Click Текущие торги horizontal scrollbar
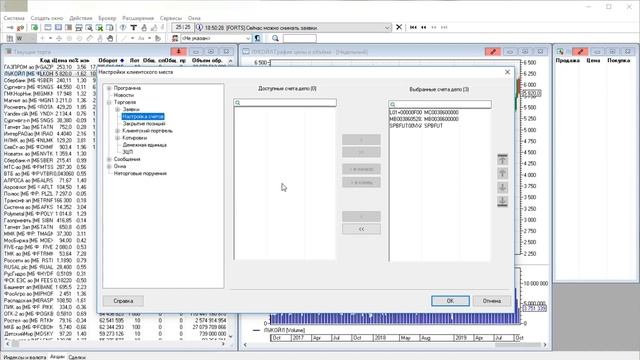 [x=116, y=344]
